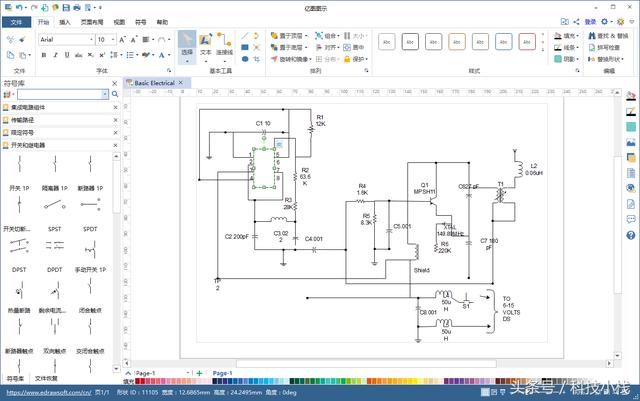Click the 登录 (Login) link
640x401 pixels.
(x=590, y=21)
